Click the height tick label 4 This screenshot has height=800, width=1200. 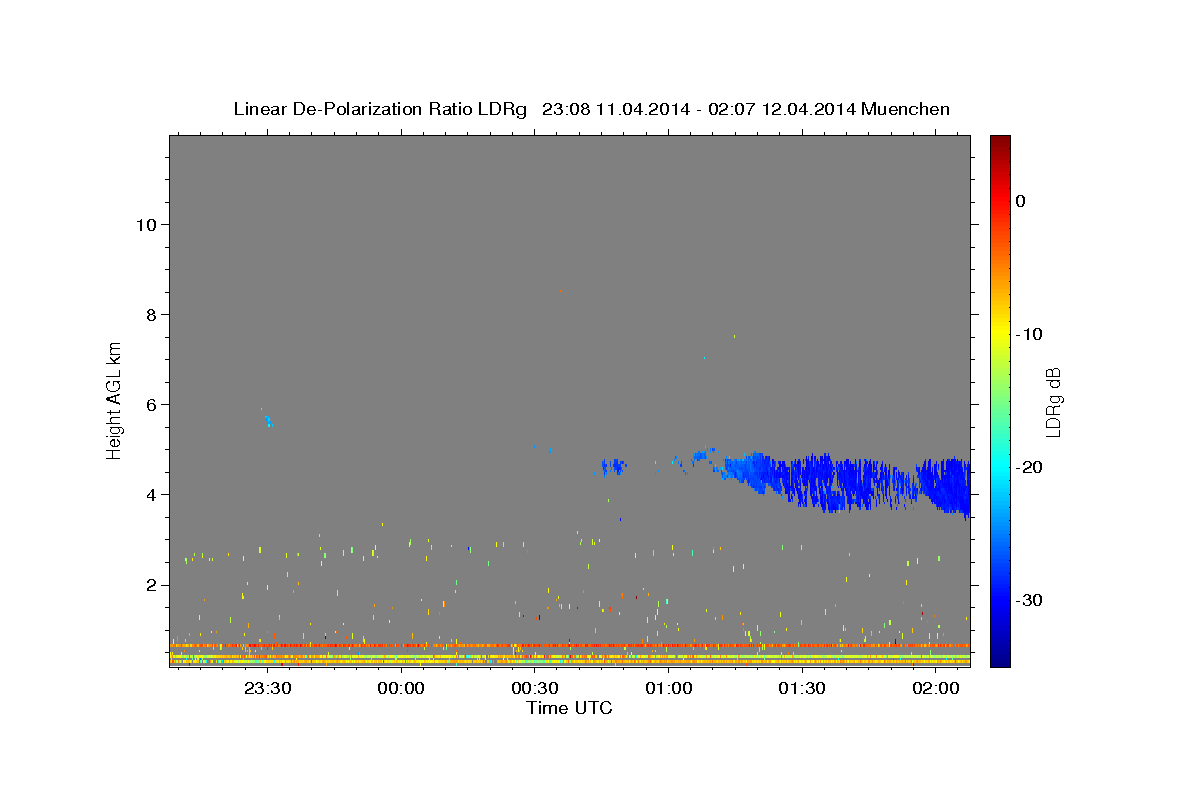point(150,495)
